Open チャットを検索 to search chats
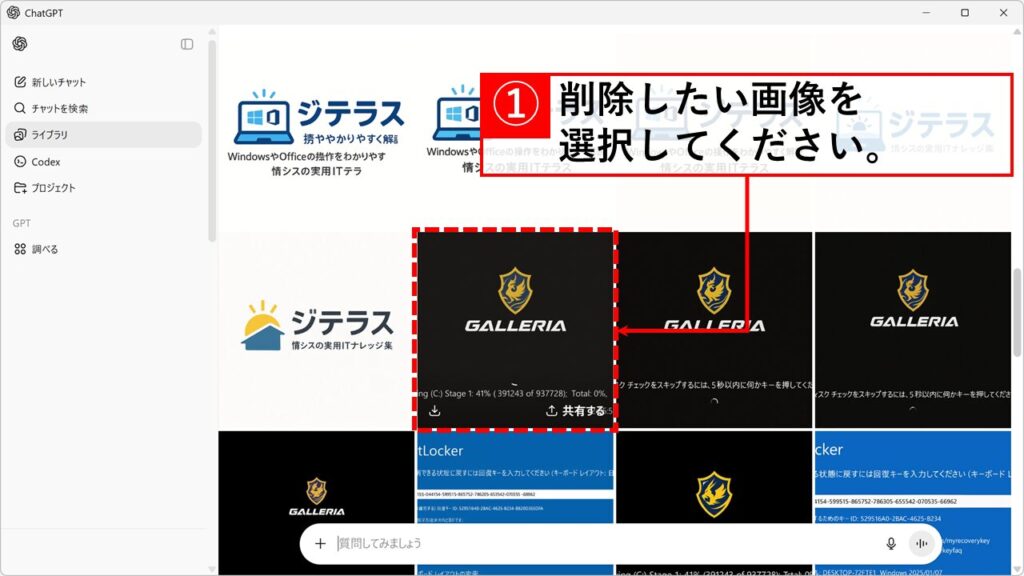1024x576 pixels. click(59, 108)
